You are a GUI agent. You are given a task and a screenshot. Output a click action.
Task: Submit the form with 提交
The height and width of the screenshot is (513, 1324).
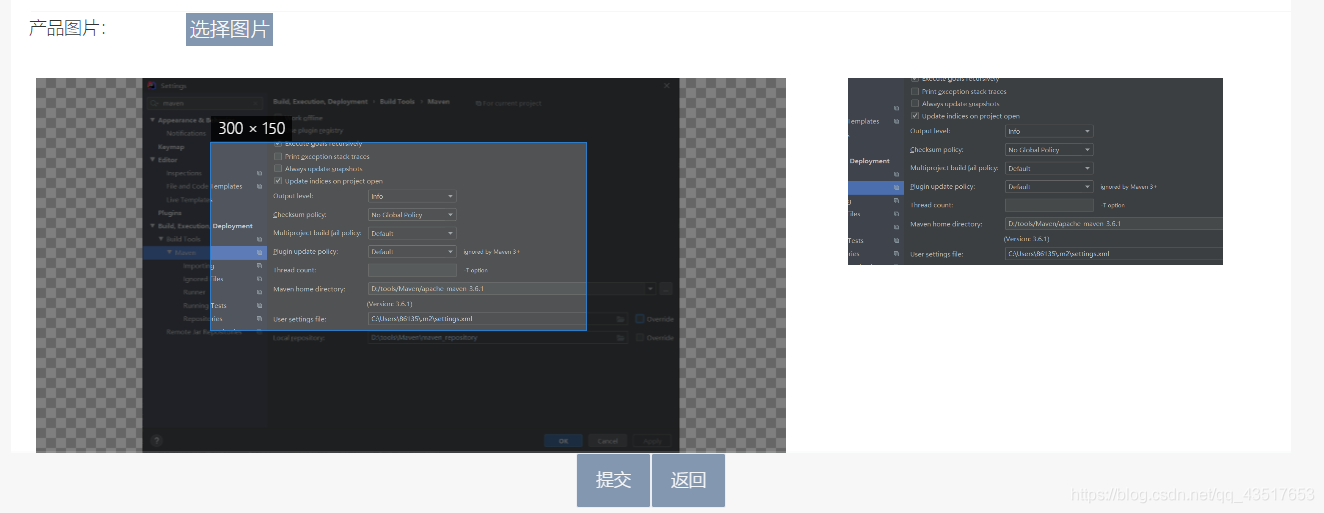click(613, 480)
